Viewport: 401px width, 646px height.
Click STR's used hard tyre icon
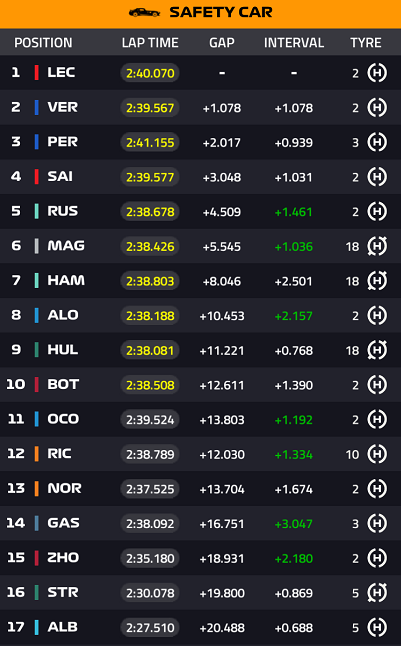(x=377, y=593)
